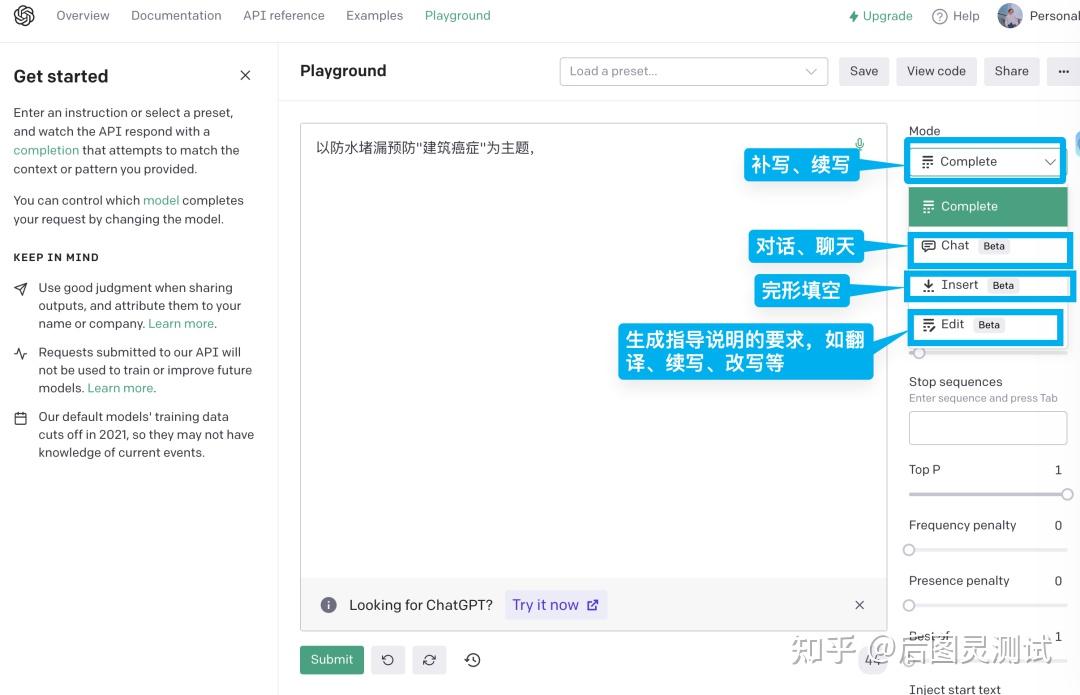Adjust the Presence penalty slider handle
The height and width of the screenshot is (695, 1080).
[909, 605]
